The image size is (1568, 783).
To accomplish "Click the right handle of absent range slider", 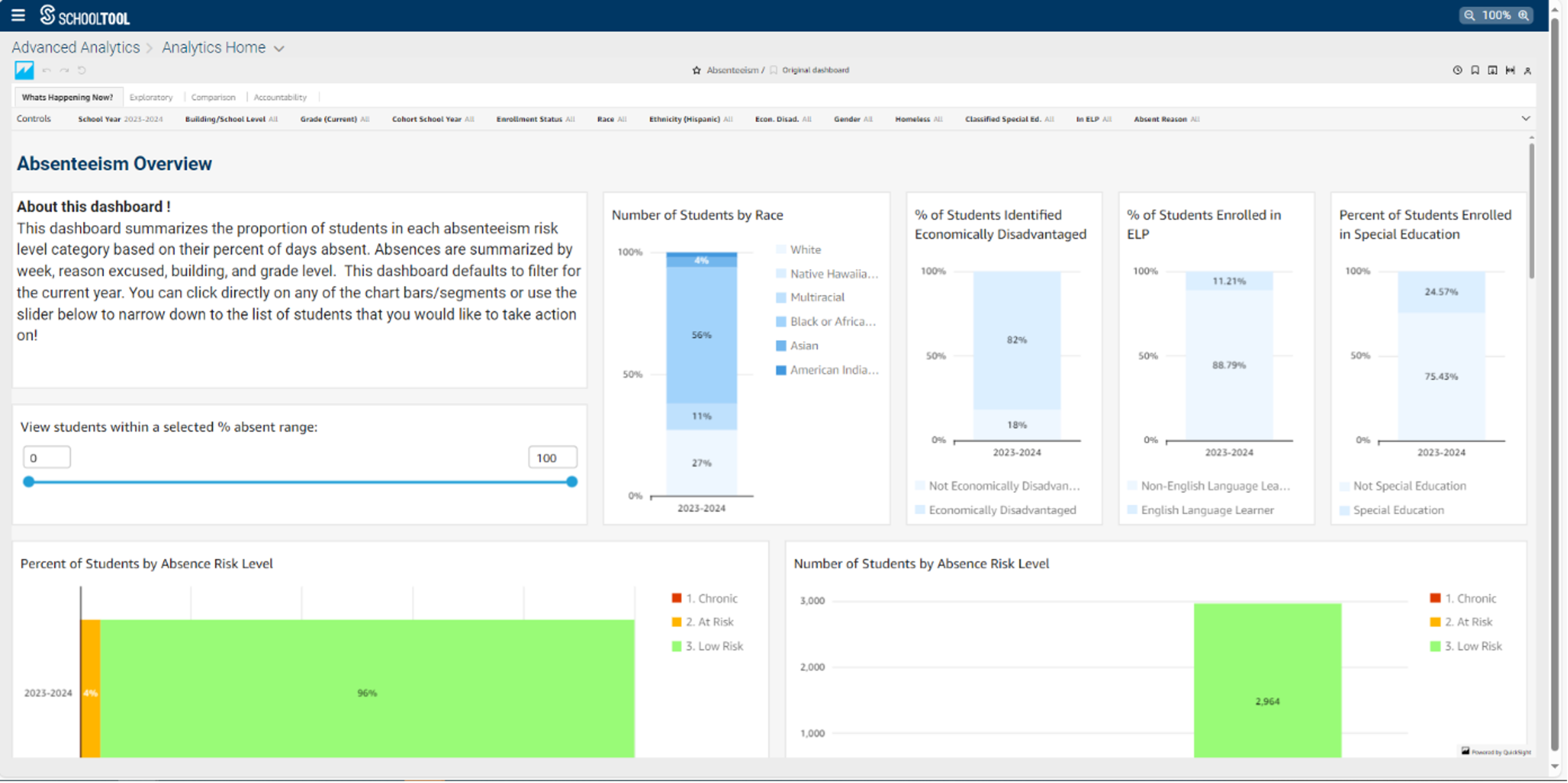I will 571,482.
